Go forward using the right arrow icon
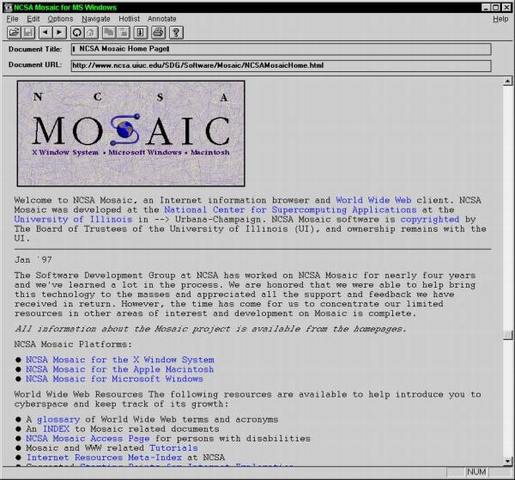 pyautogui.click(x=59, y=33)
